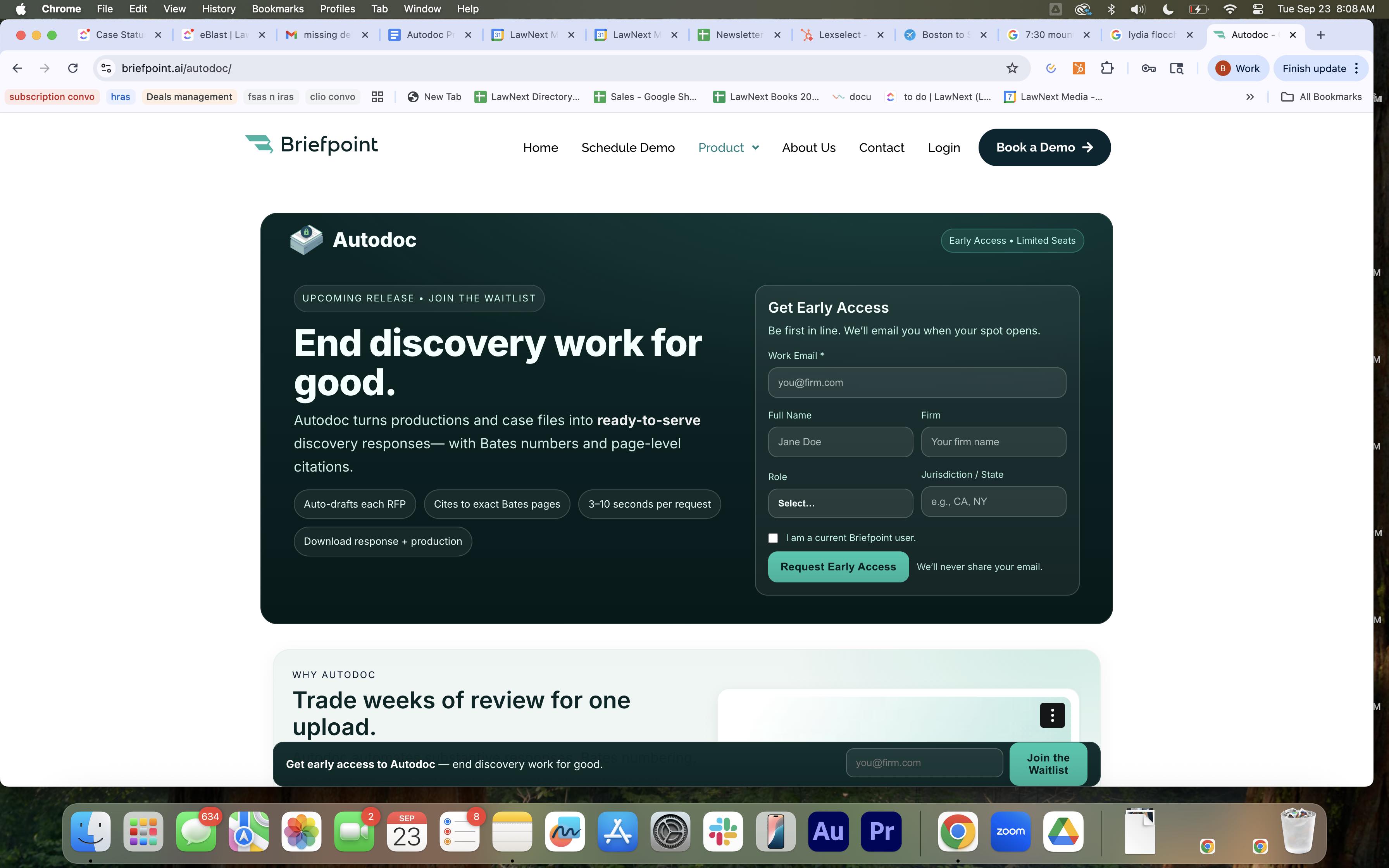Open Photos from the dock

coord(302,831)
